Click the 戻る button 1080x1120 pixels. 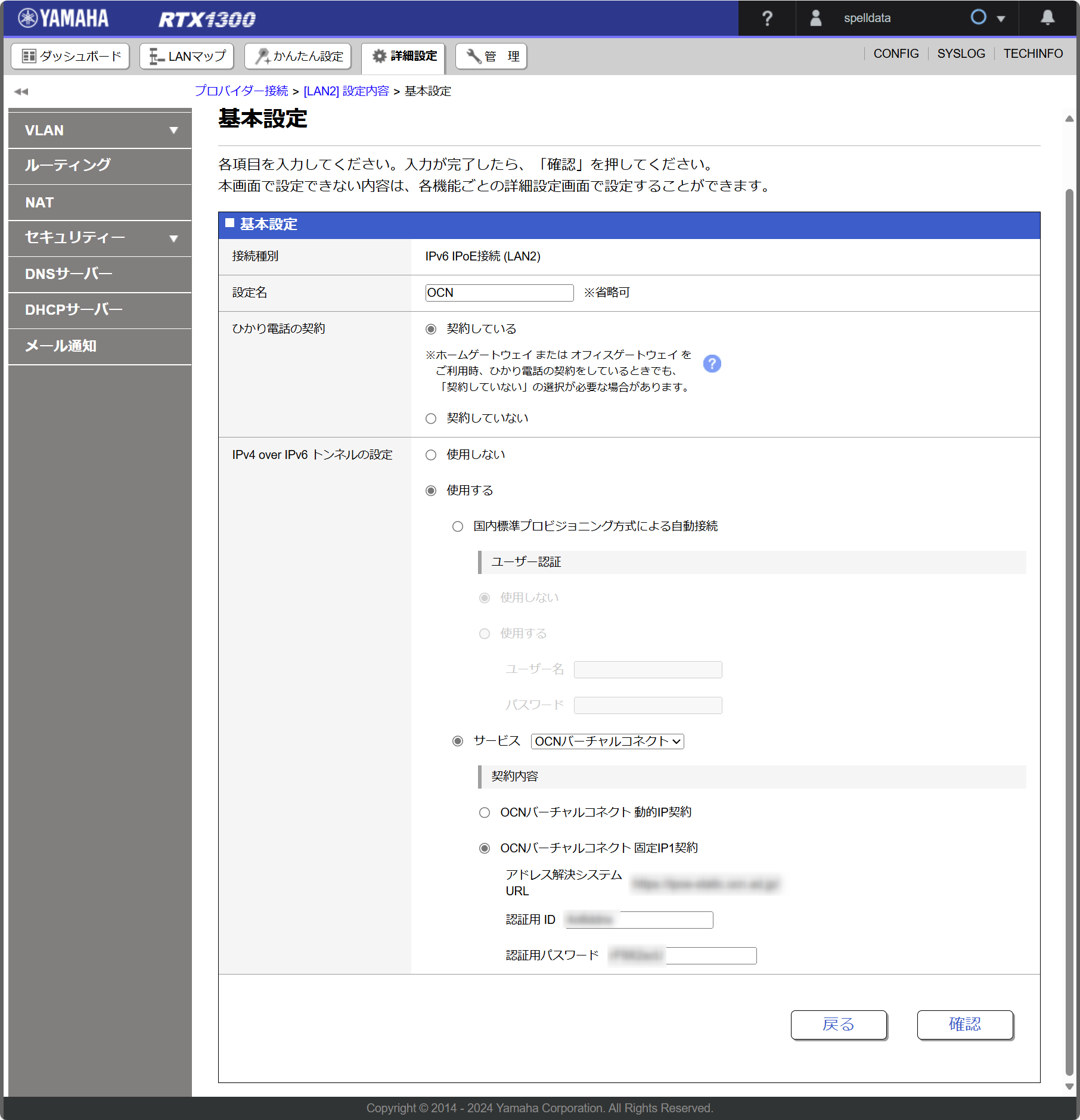click(839, 1025)
